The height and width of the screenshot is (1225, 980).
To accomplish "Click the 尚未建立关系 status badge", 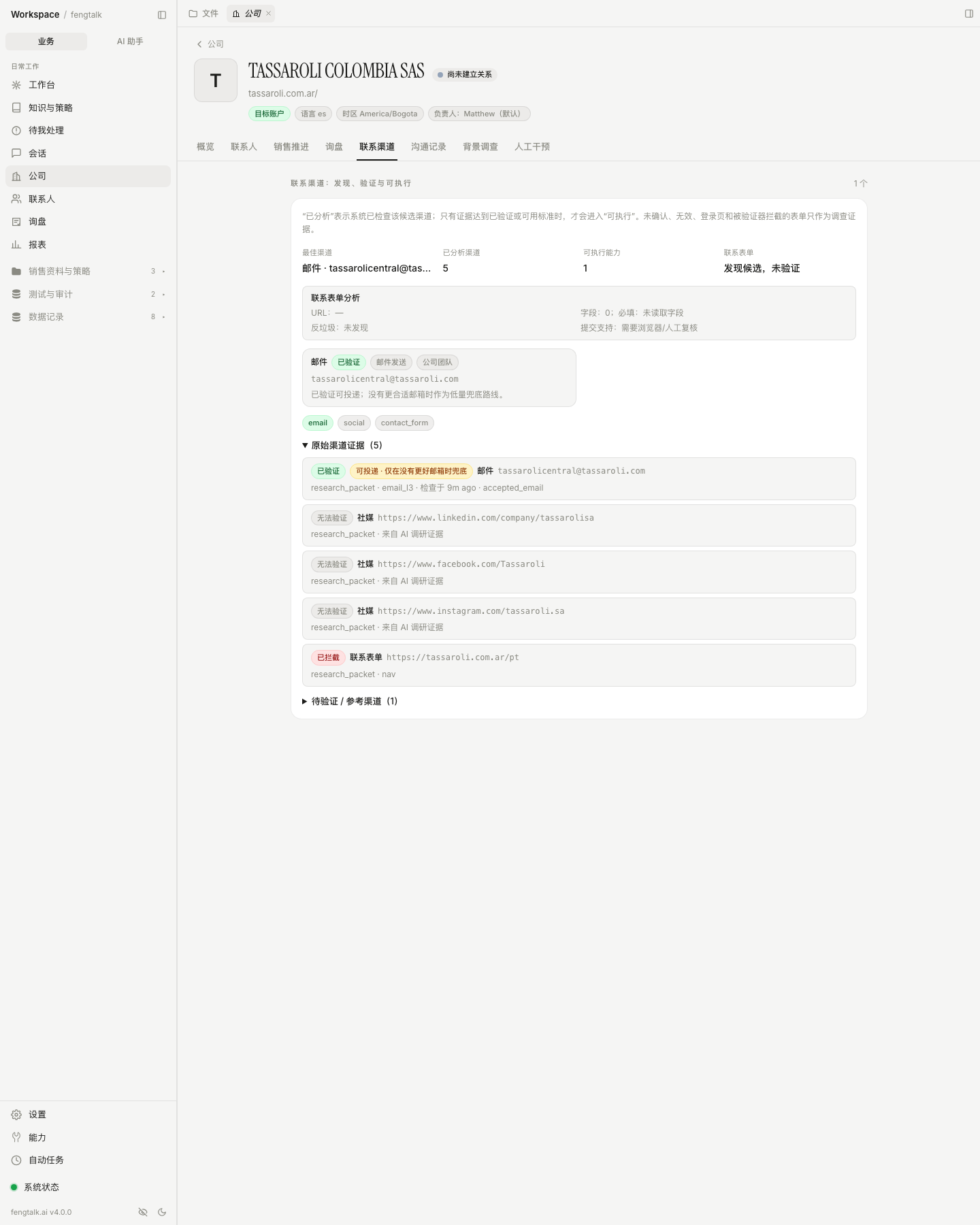I will click(x=465, y=75).
